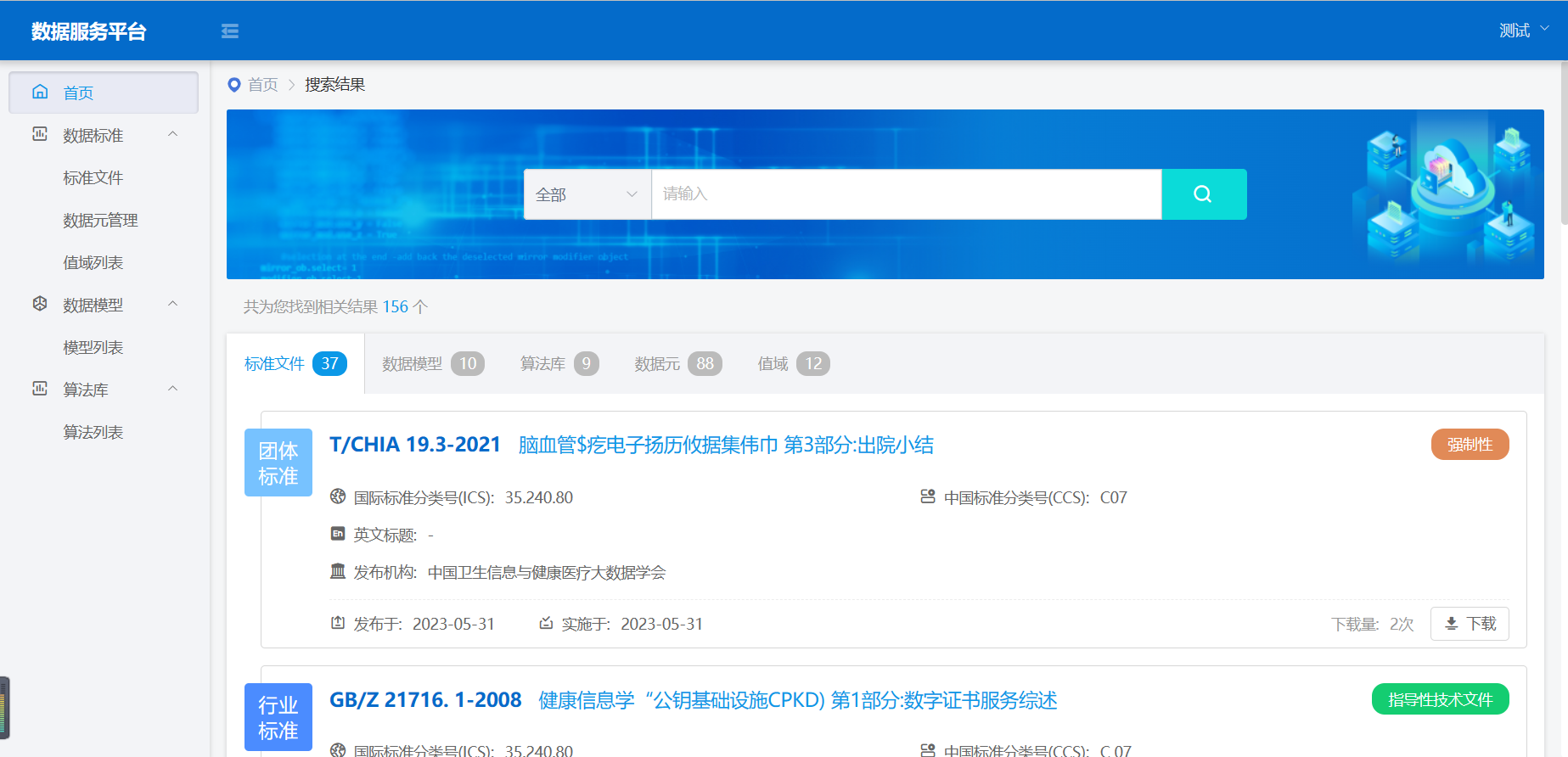Select the 标准文件 37 tab

295,363
